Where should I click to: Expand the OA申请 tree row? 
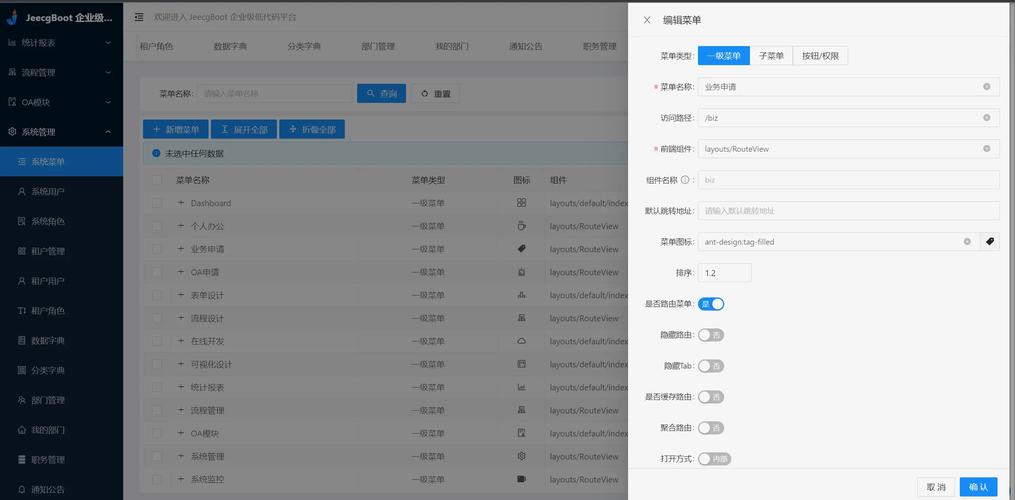coord(181,272)
